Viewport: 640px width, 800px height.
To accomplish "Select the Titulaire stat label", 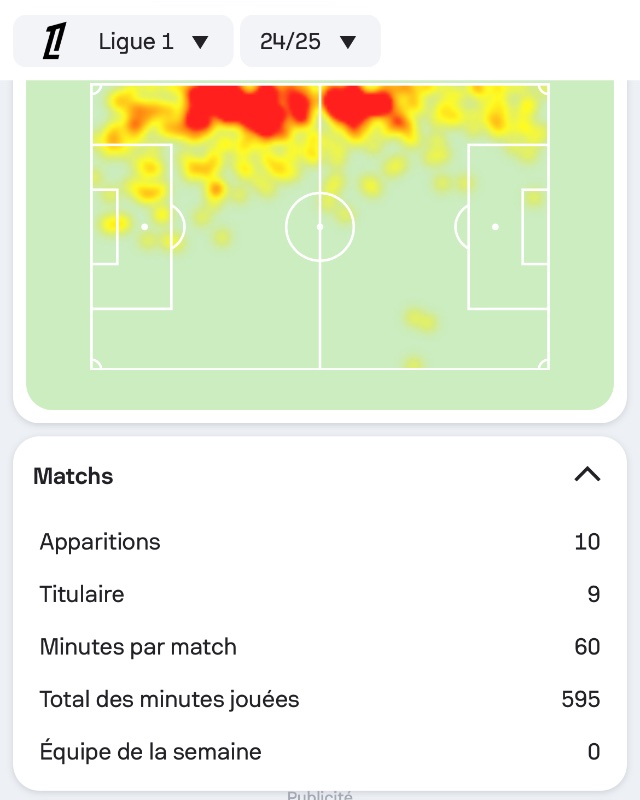I will point(82,594).
